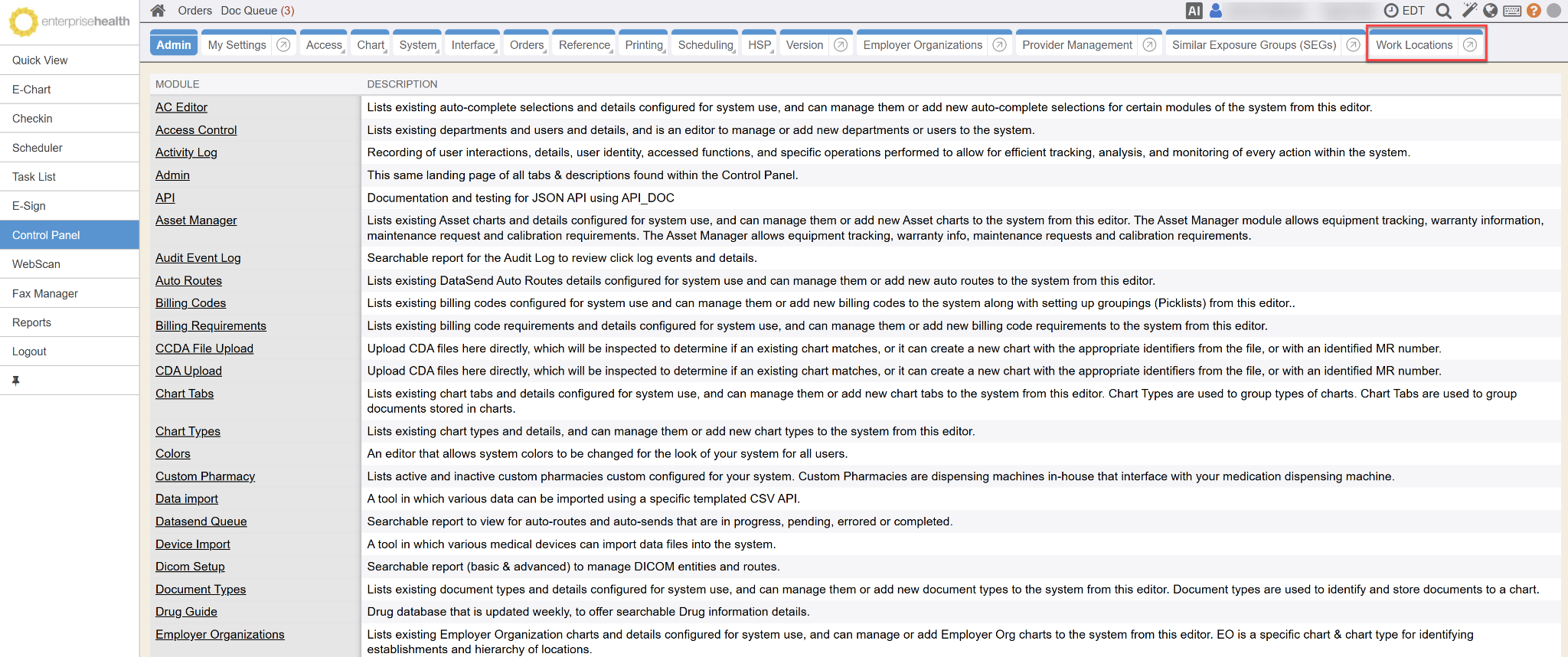Click the Colors module link
The image size is (1568, 657).
pos(173,454)
